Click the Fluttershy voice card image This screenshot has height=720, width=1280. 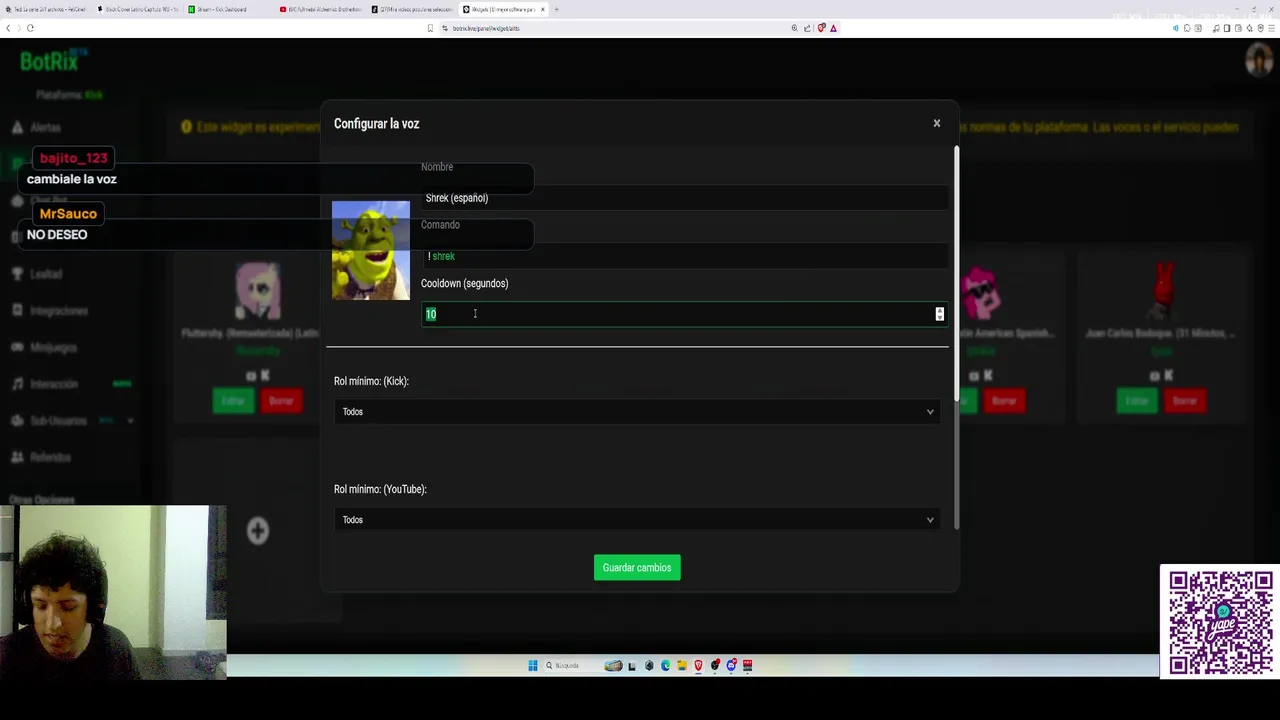click(258, 290)
